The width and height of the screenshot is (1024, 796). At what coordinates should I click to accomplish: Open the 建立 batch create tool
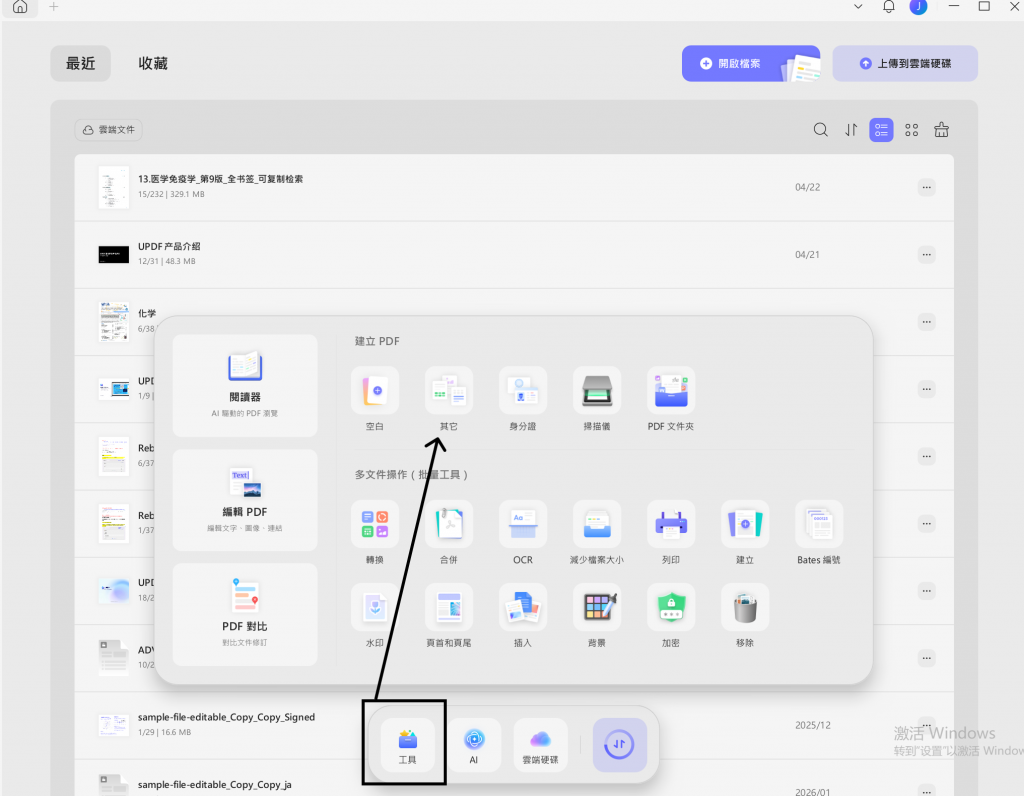pyautogui.click(x=745, y=524)
